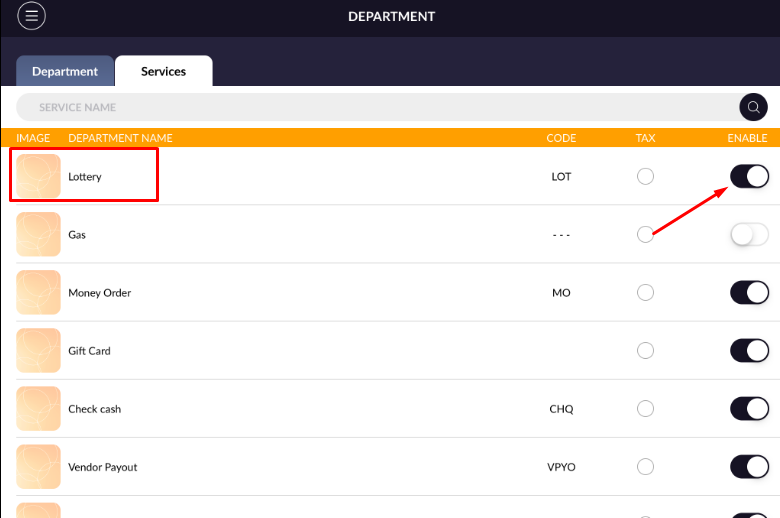Image resolution: width=780 pixels, height=518 pixels.
Task: Click the Check cash service name
Action: [96, 409]
